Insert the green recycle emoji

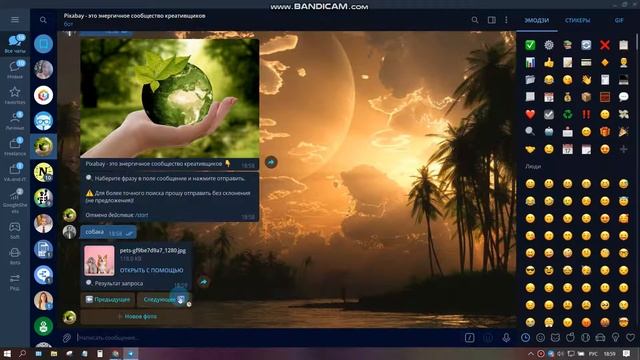point(568,114)
